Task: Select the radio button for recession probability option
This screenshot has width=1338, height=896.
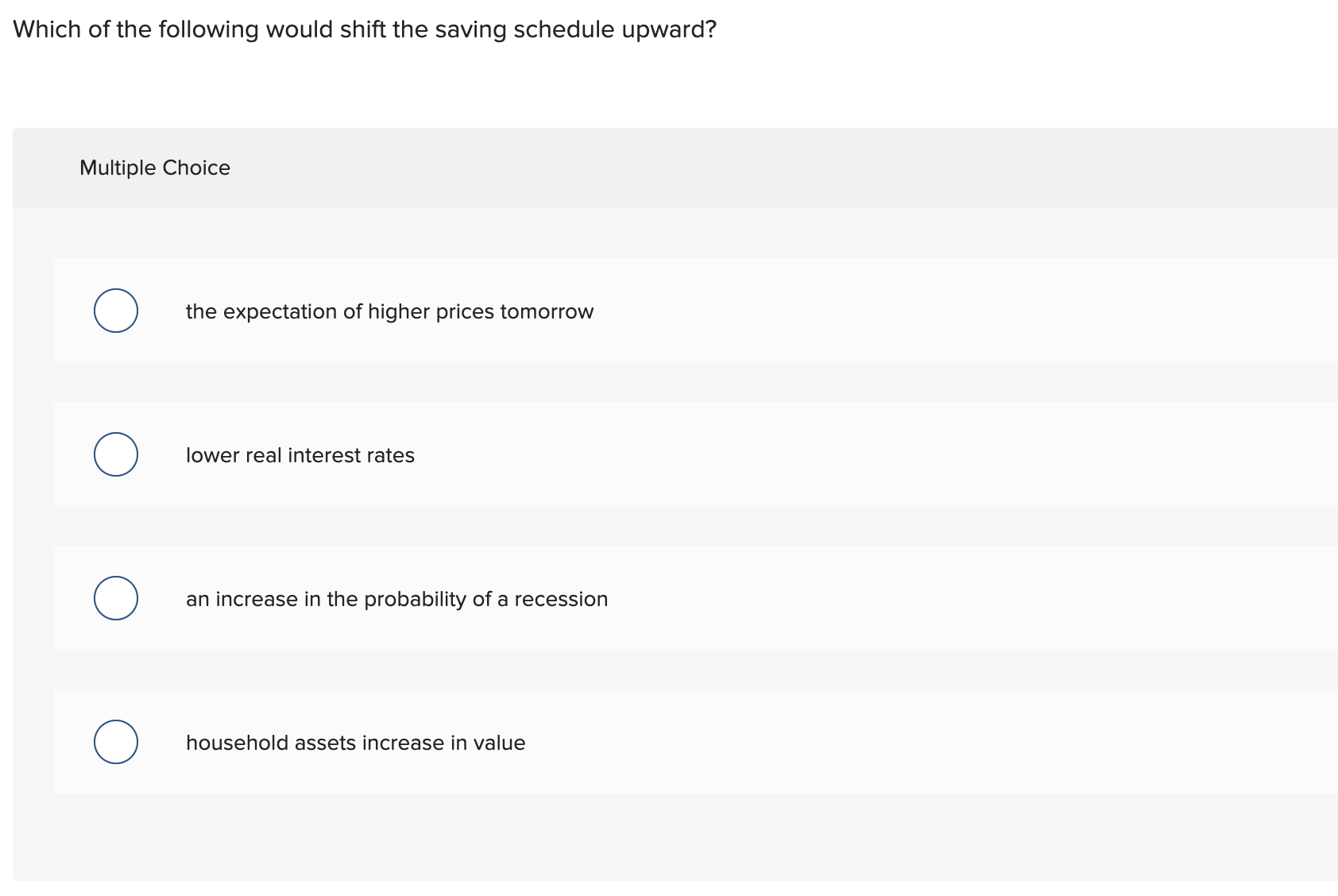Action: coord(115,598)
